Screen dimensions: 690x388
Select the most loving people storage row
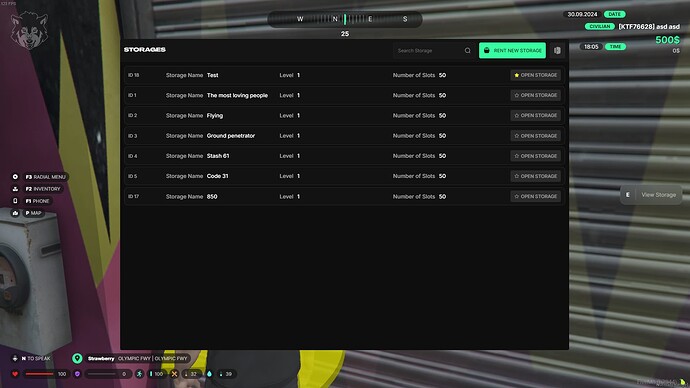tap(344, 95)
